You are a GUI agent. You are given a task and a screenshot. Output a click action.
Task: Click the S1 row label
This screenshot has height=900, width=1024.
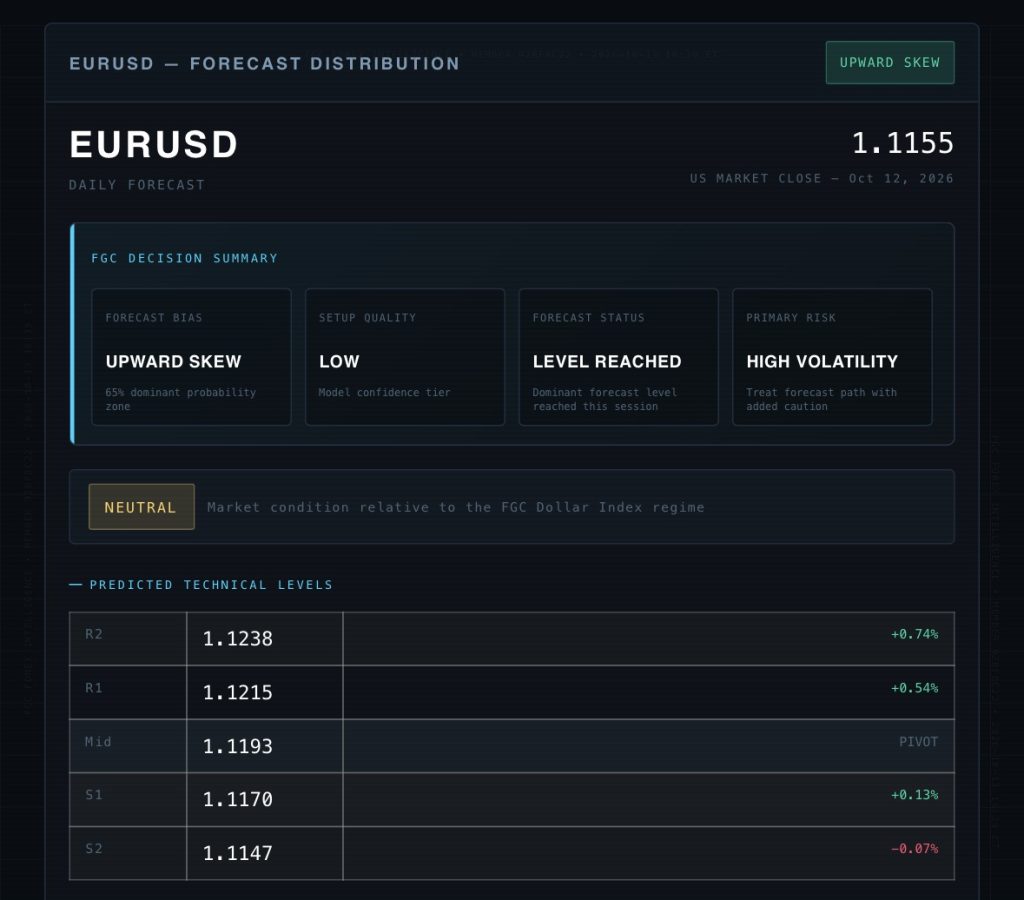(x=94, y=795)
